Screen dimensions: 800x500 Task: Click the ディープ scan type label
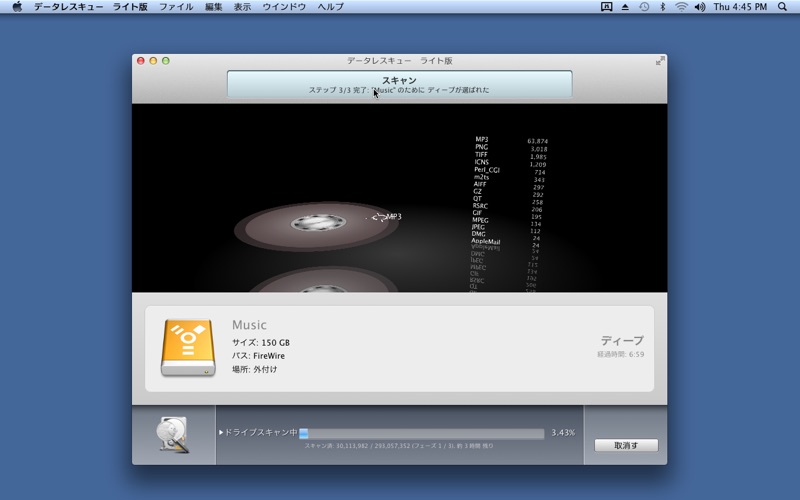click(622, 340)
